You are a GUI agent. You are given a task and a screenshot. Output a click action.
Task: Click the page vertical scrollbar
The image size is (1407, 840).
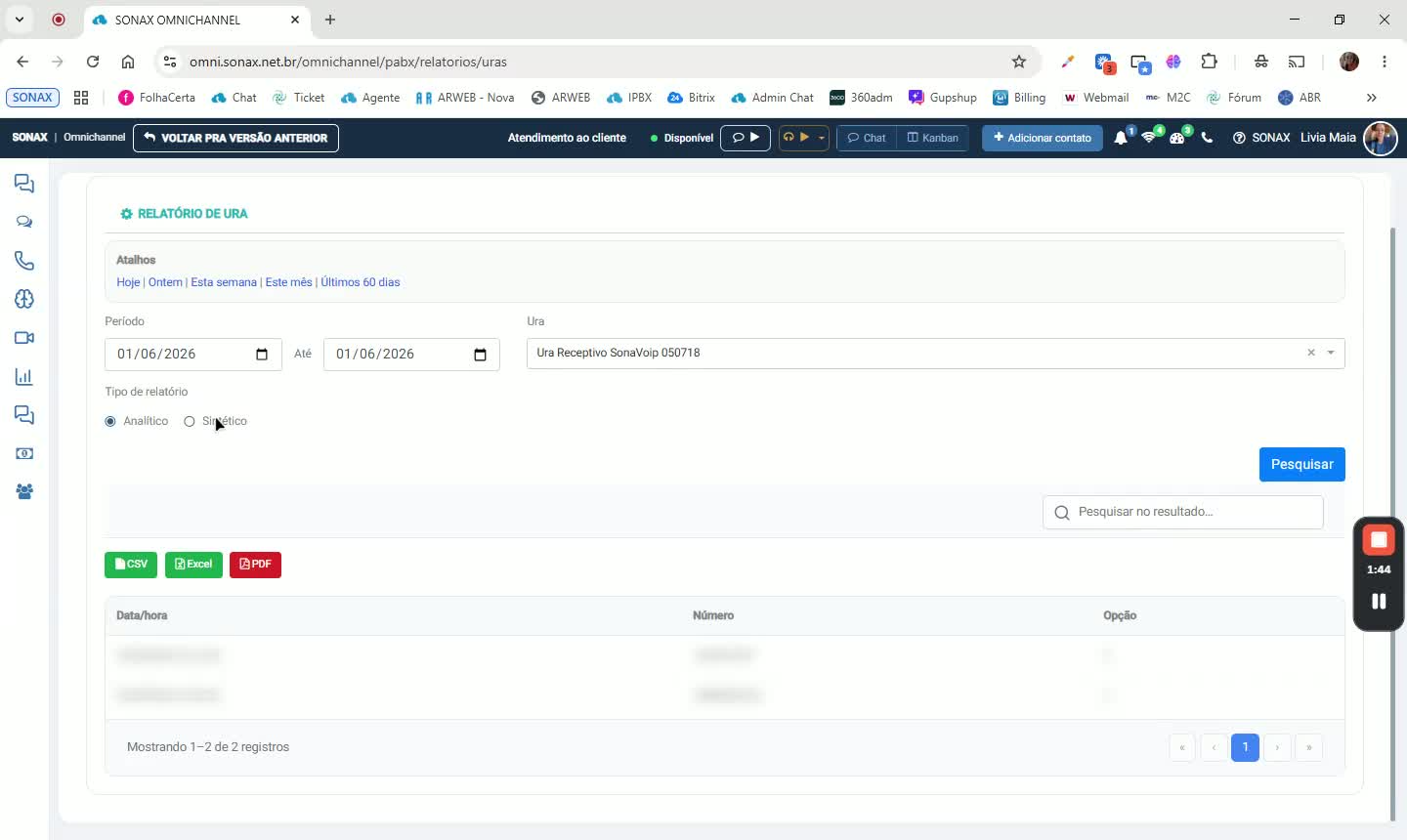pos(1393,523)
